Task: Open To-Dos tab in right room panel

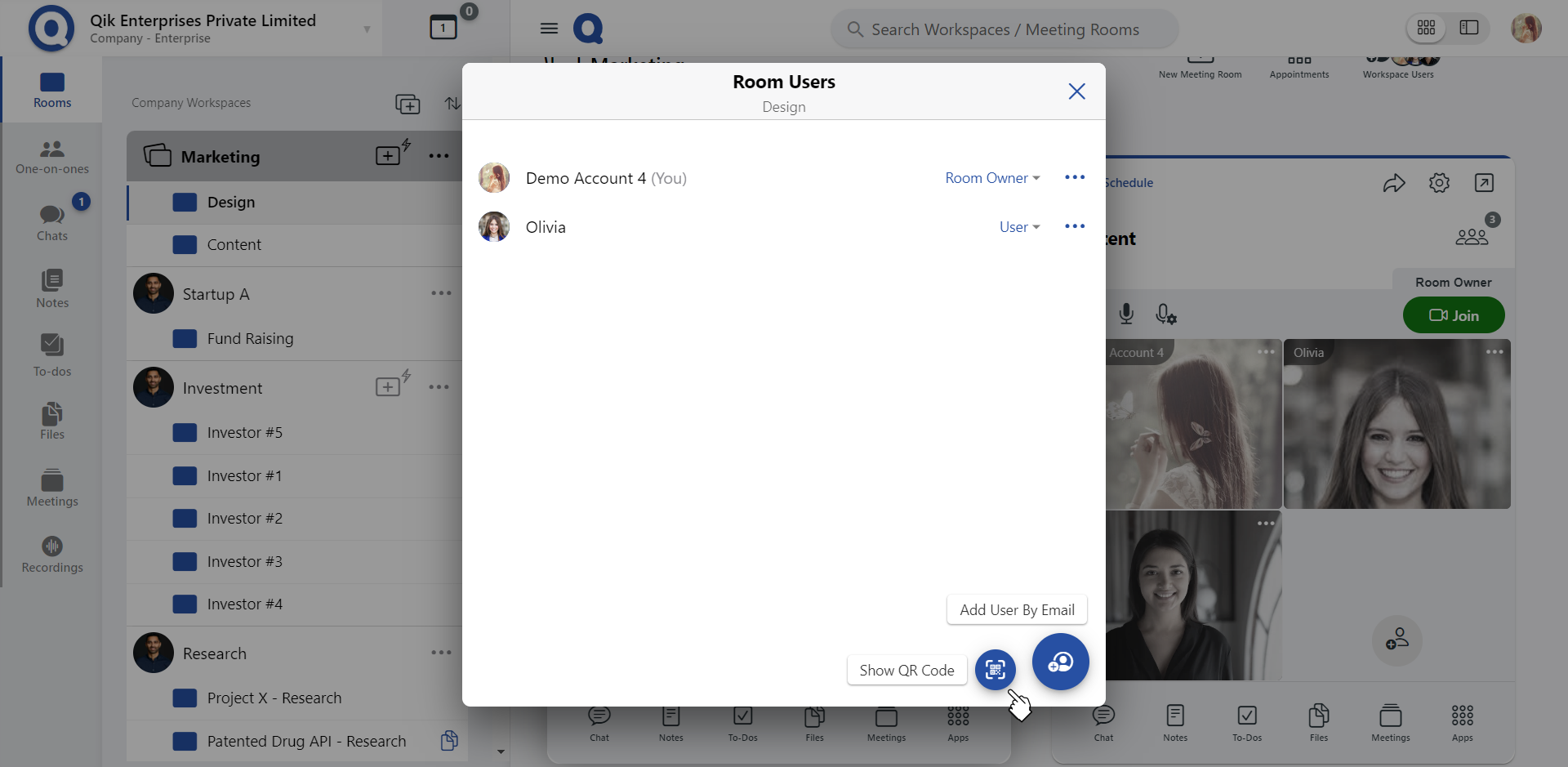Action: tap(1247, 723)
